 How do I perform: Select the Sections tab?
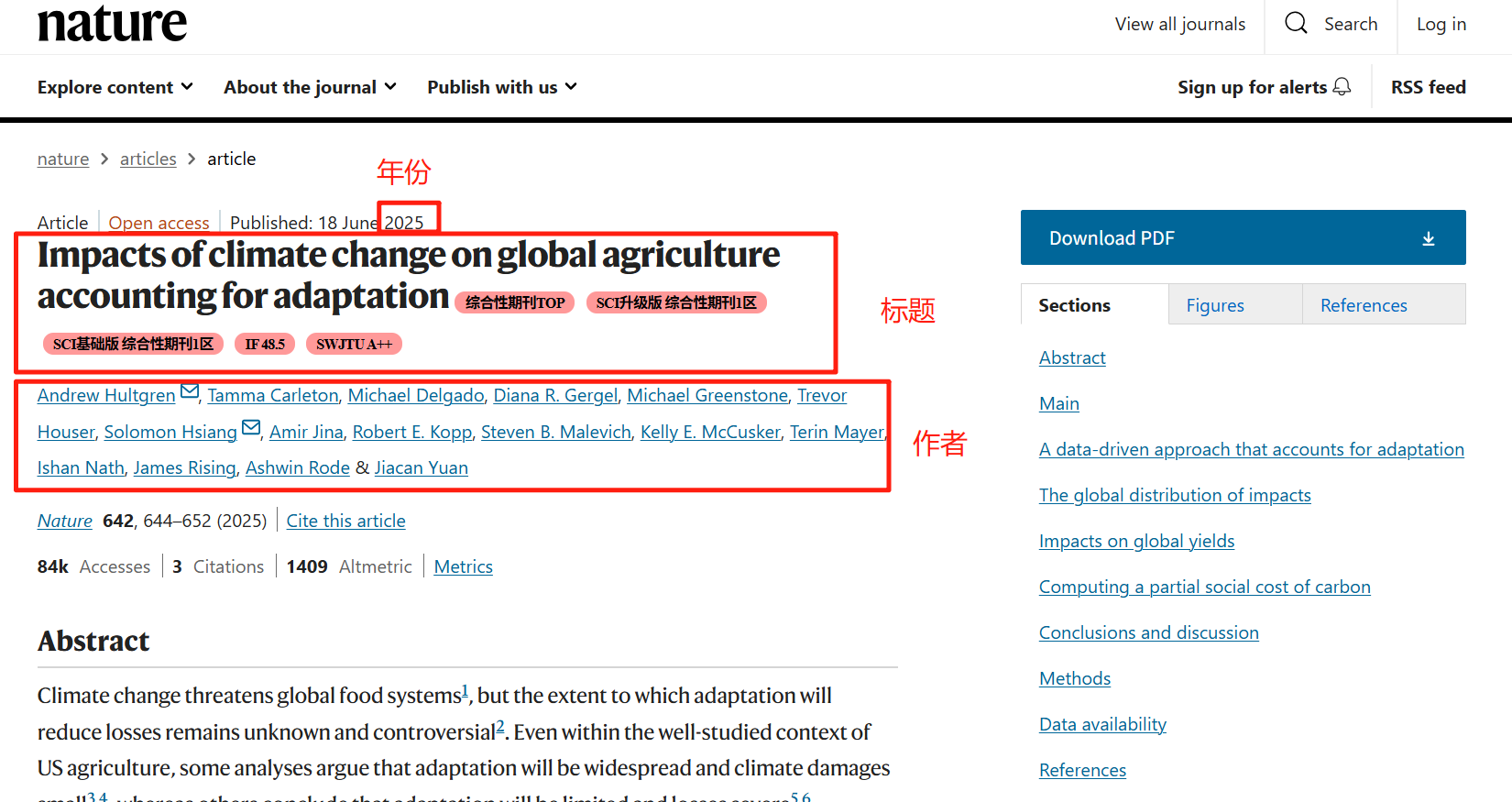1074,305
